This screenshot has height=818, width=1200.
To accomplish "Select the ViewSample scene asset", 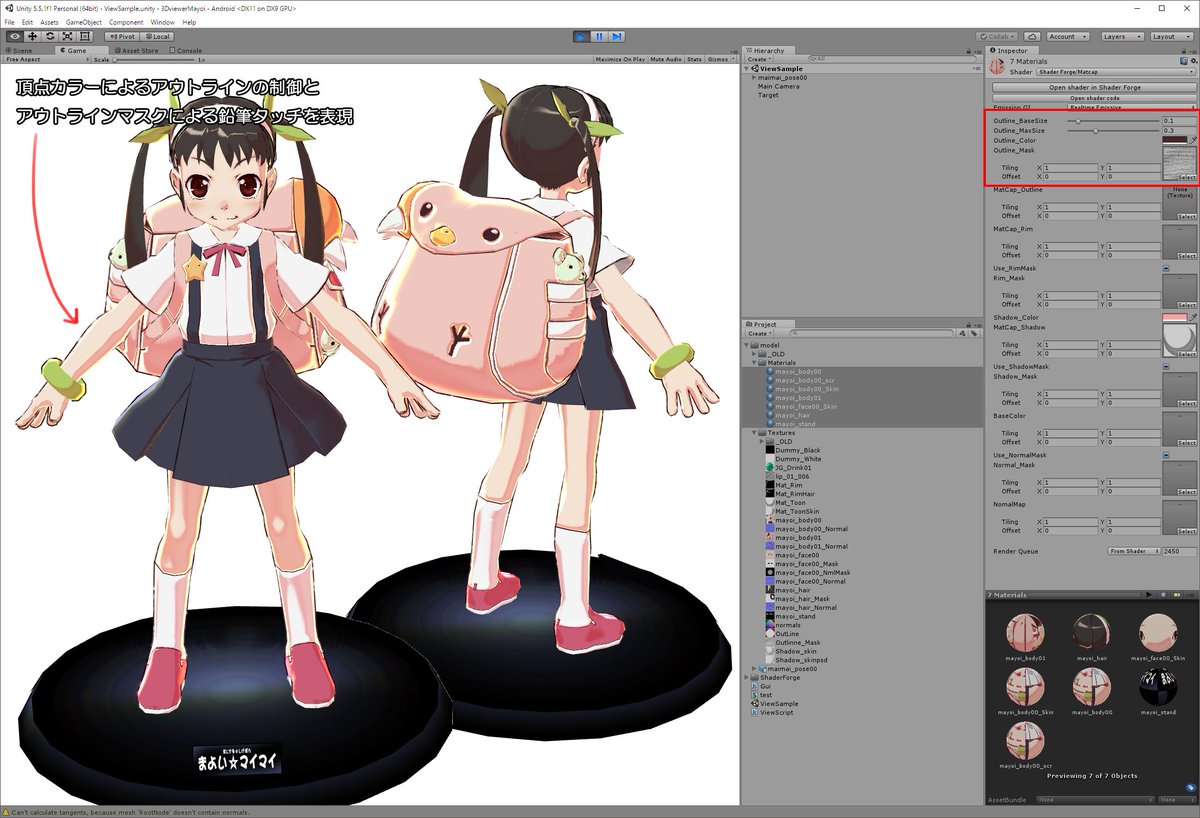I will tap(773, 704).
